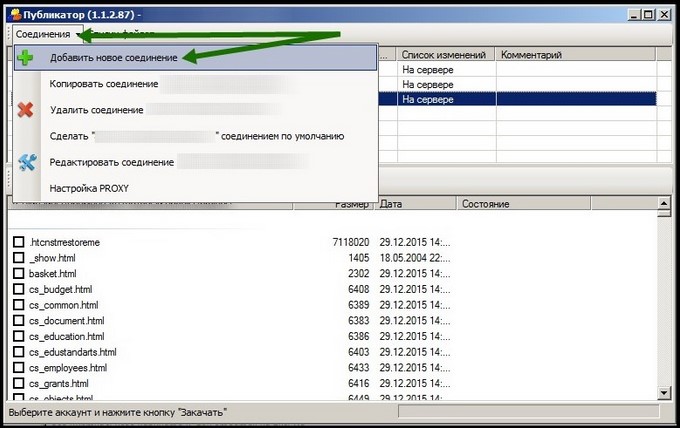This screenshot has height=428, width=680.
Task: Check the basket.html file checkbox
Action: click(18, 273)
